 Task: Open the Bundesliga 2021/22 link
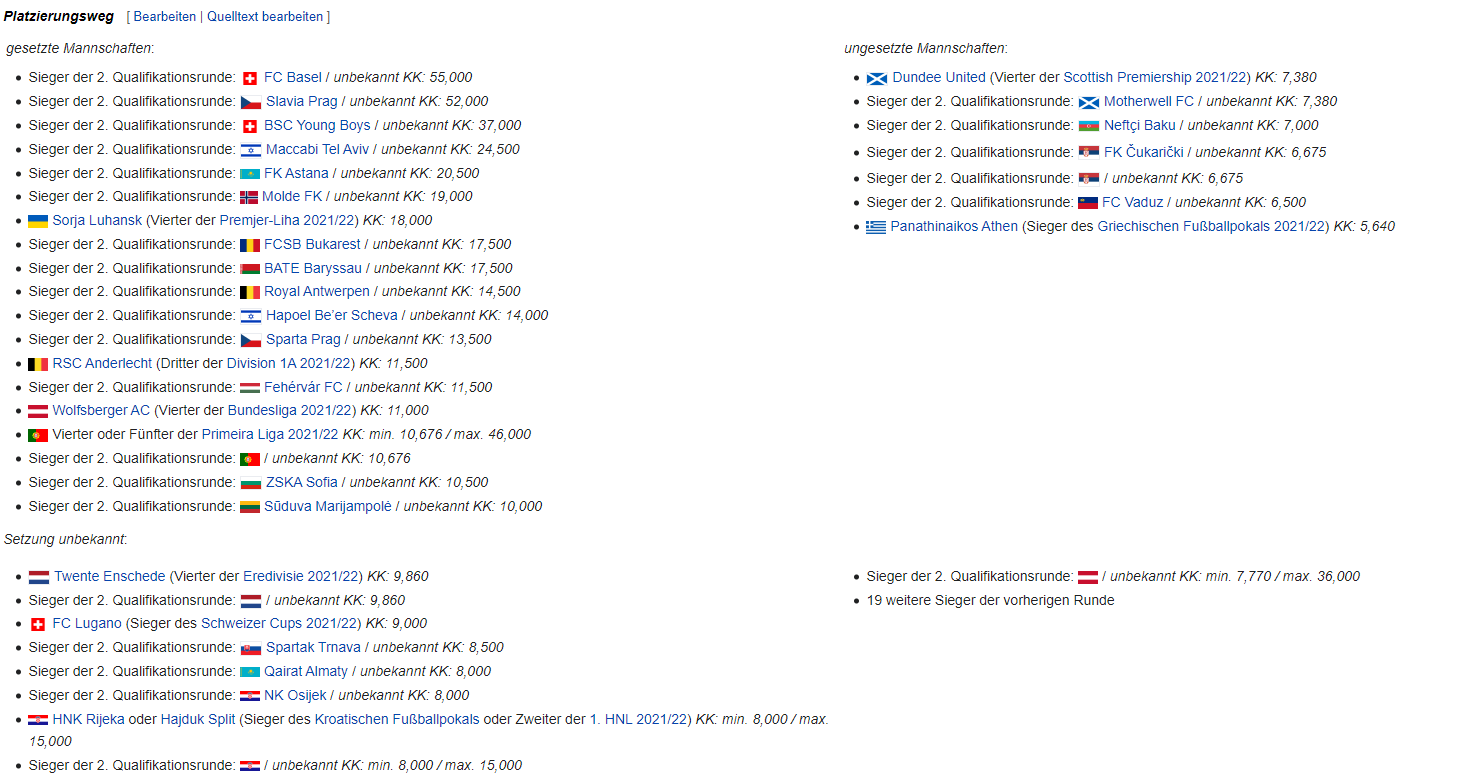point(291,411)
